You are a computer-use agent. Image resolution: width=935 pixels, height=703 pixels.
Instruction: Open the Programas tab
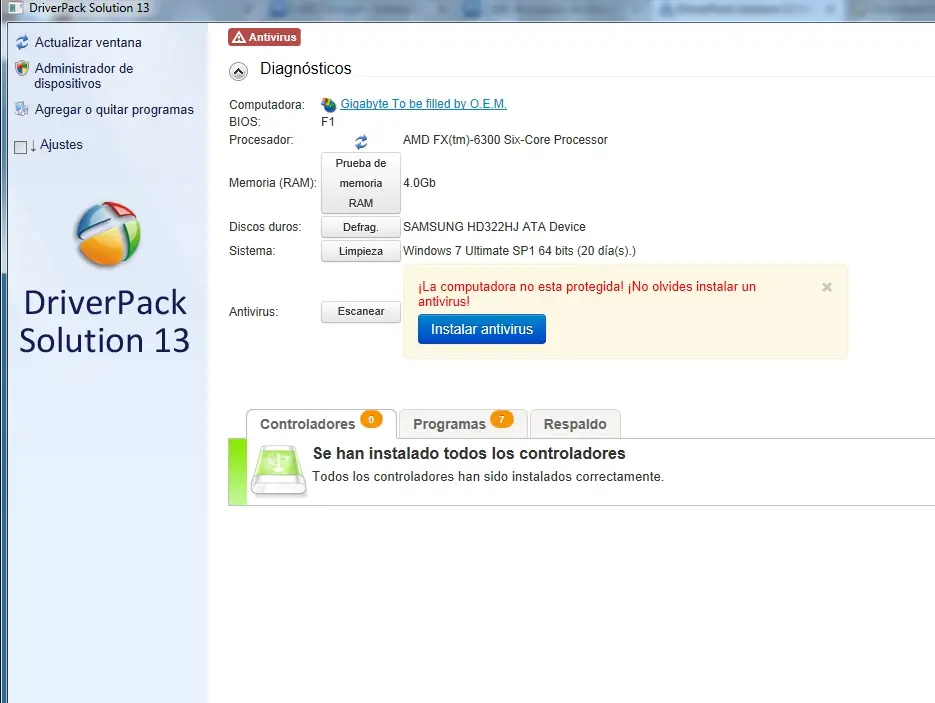click(x=463, y=423)
